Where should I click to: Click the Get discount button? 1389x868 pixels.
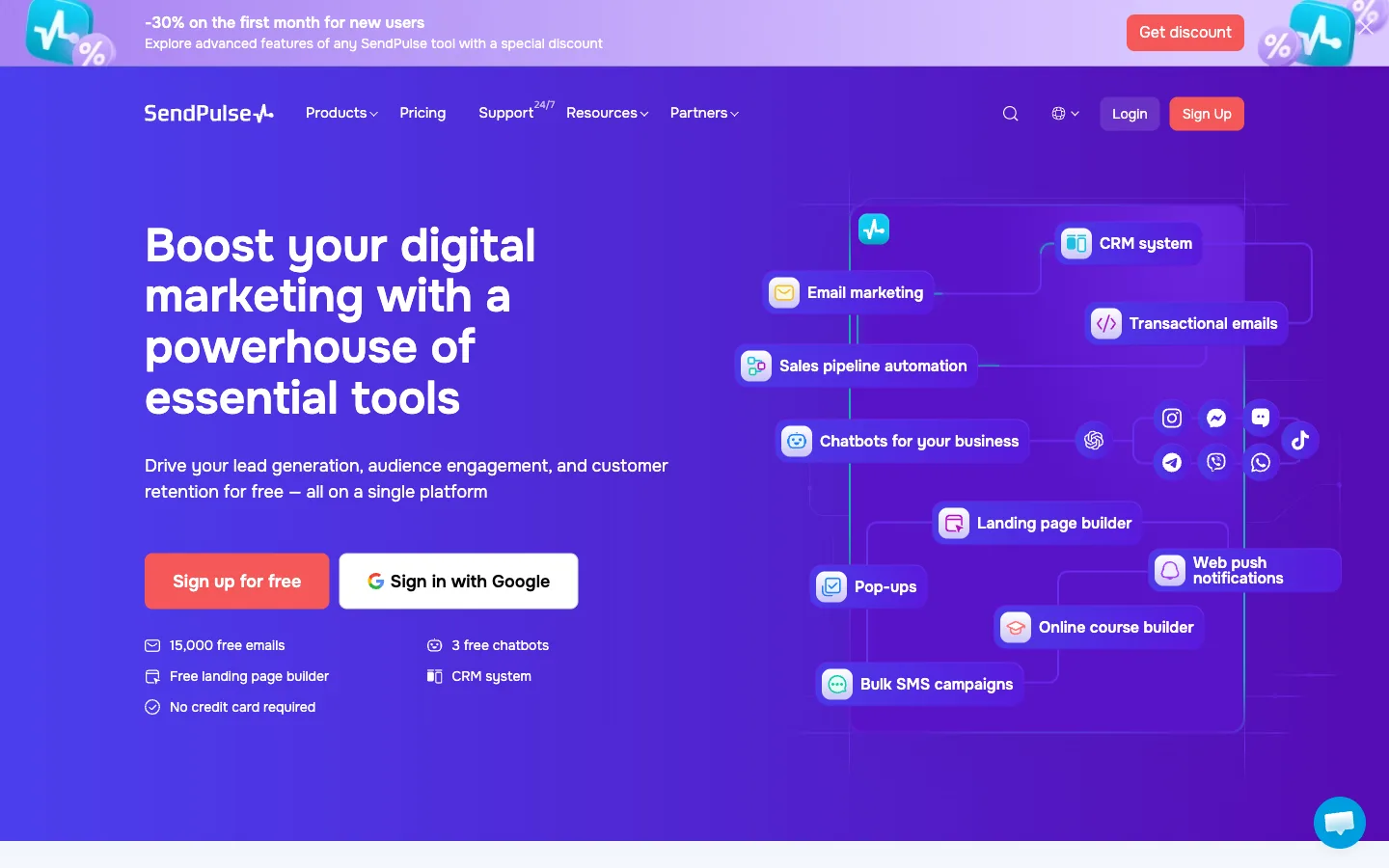tap(1185, 33)
